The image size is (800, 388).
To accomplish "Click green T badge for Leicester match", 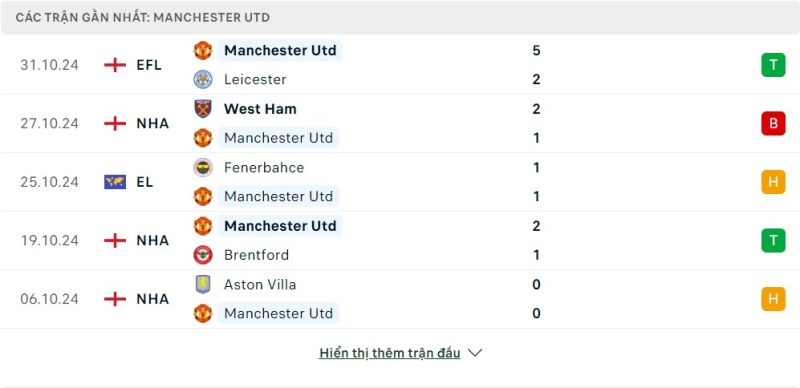I will (773, 65).
